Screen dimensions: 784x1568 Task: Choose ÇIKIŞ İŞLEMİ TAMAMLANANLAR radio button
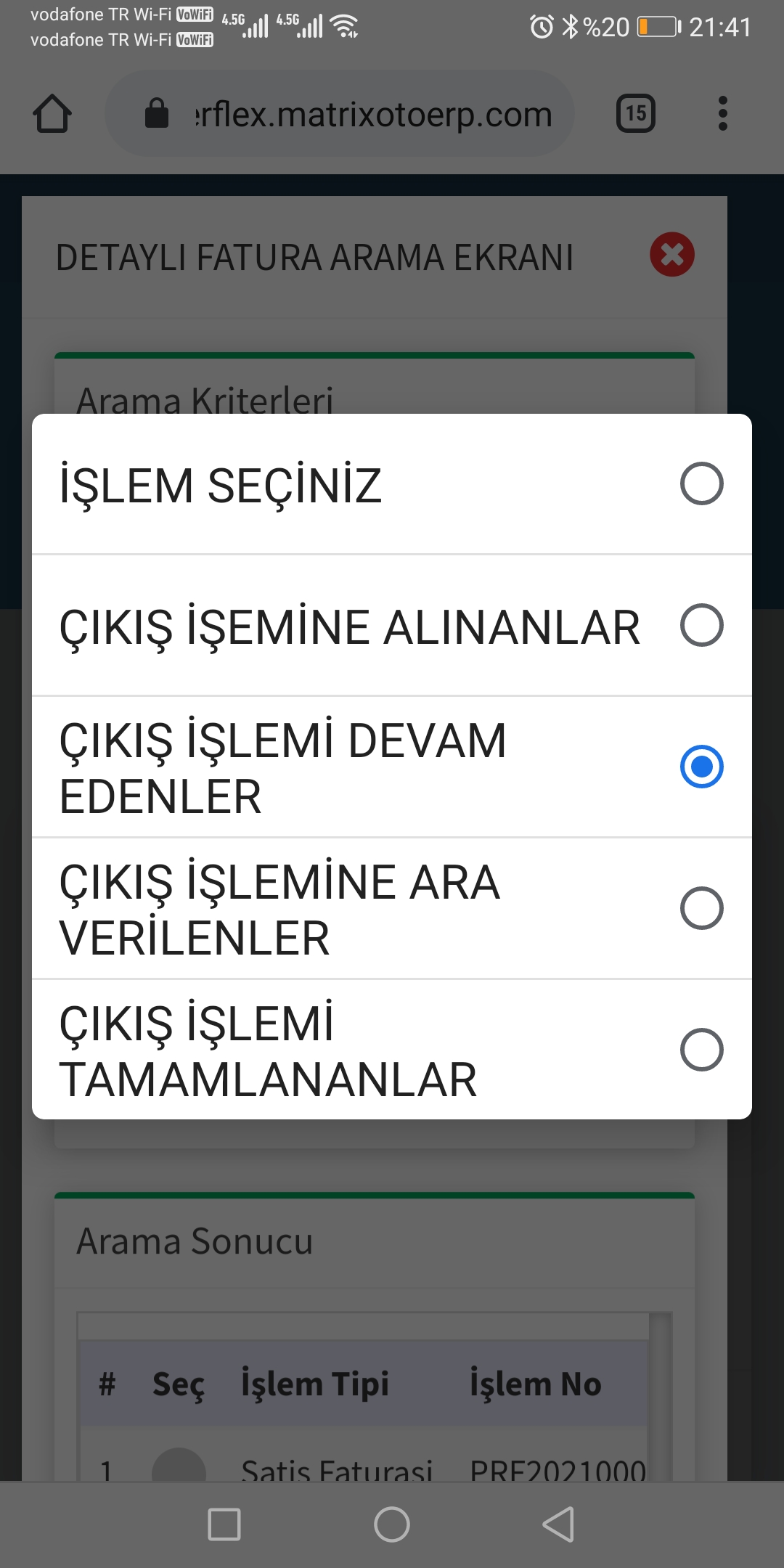[x=701, y=1050]
